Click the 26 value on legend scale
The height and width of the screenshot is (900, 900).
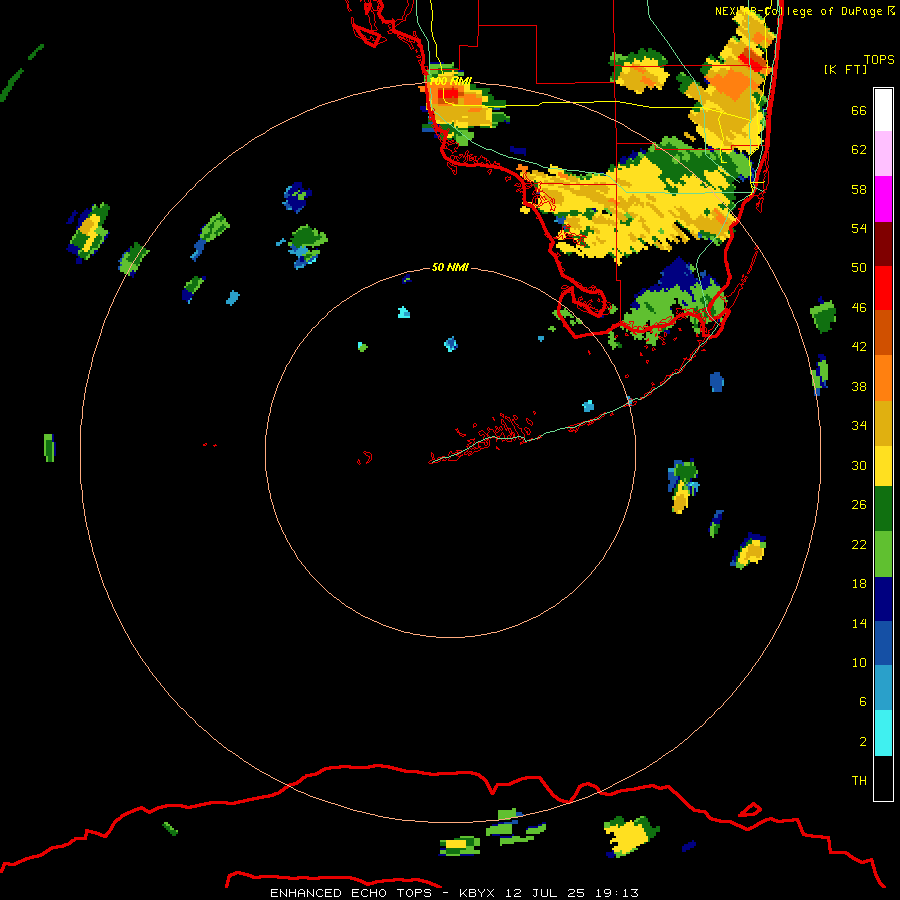[x=859, y=505]
